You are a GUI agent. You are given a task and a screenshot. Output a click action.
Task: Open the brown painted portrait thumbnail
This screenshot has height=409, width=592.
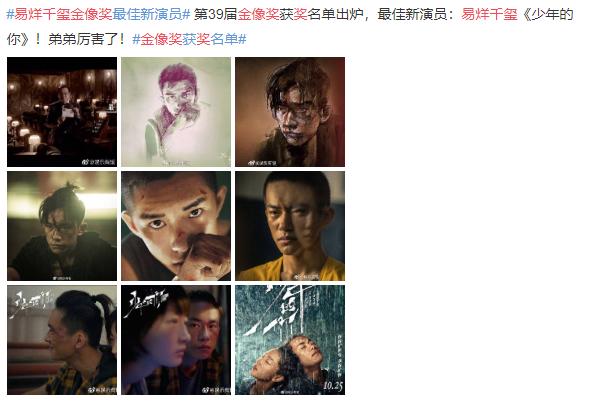tap(290, 112)
